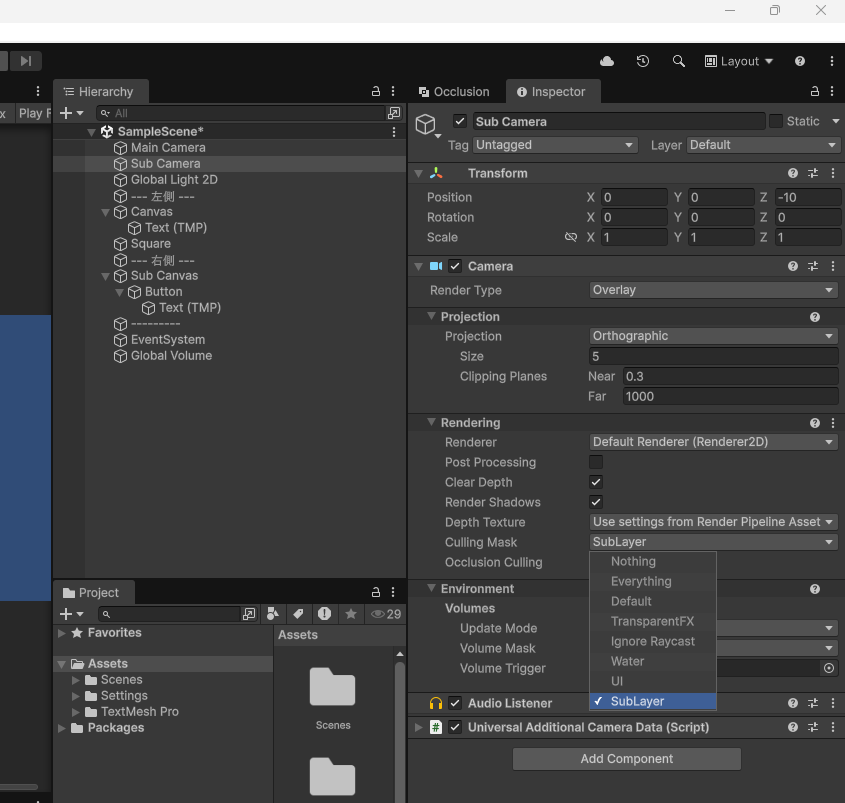Open the Render Type dropdown showing Overlay

point(714,290)
